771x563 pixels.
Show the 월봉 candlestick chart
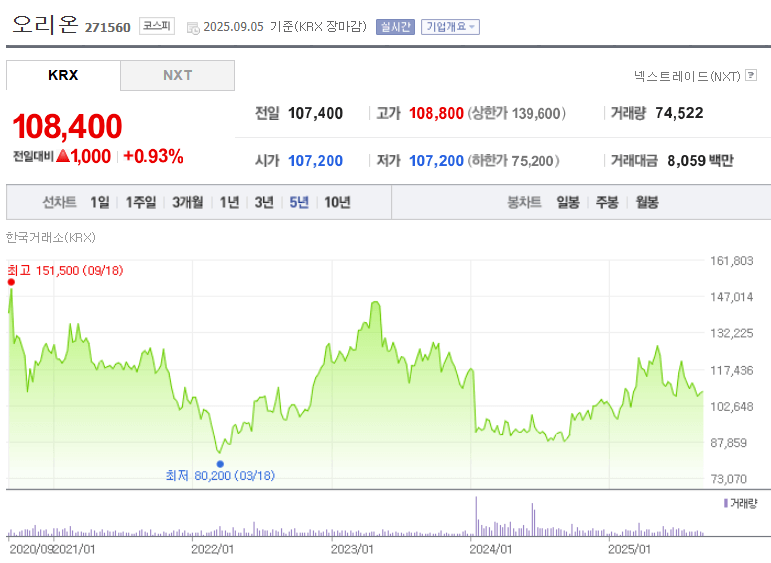tap(647, 202)
